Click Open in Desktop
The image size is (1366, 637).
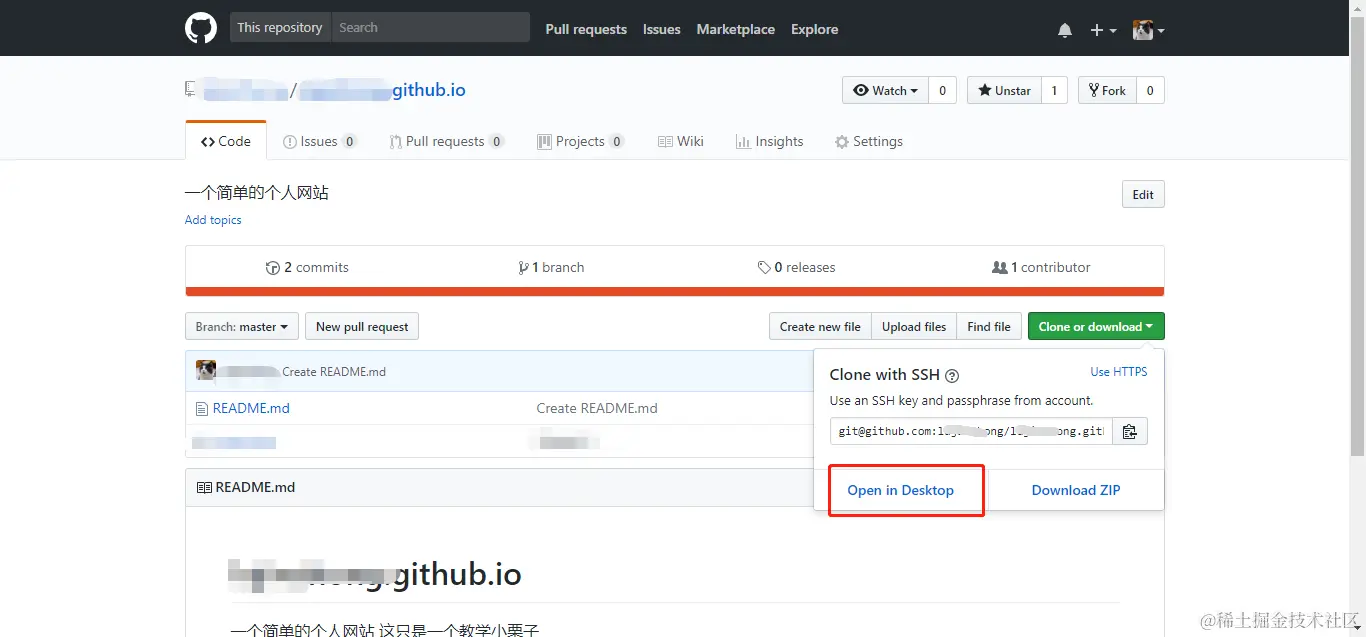(900, 490)
